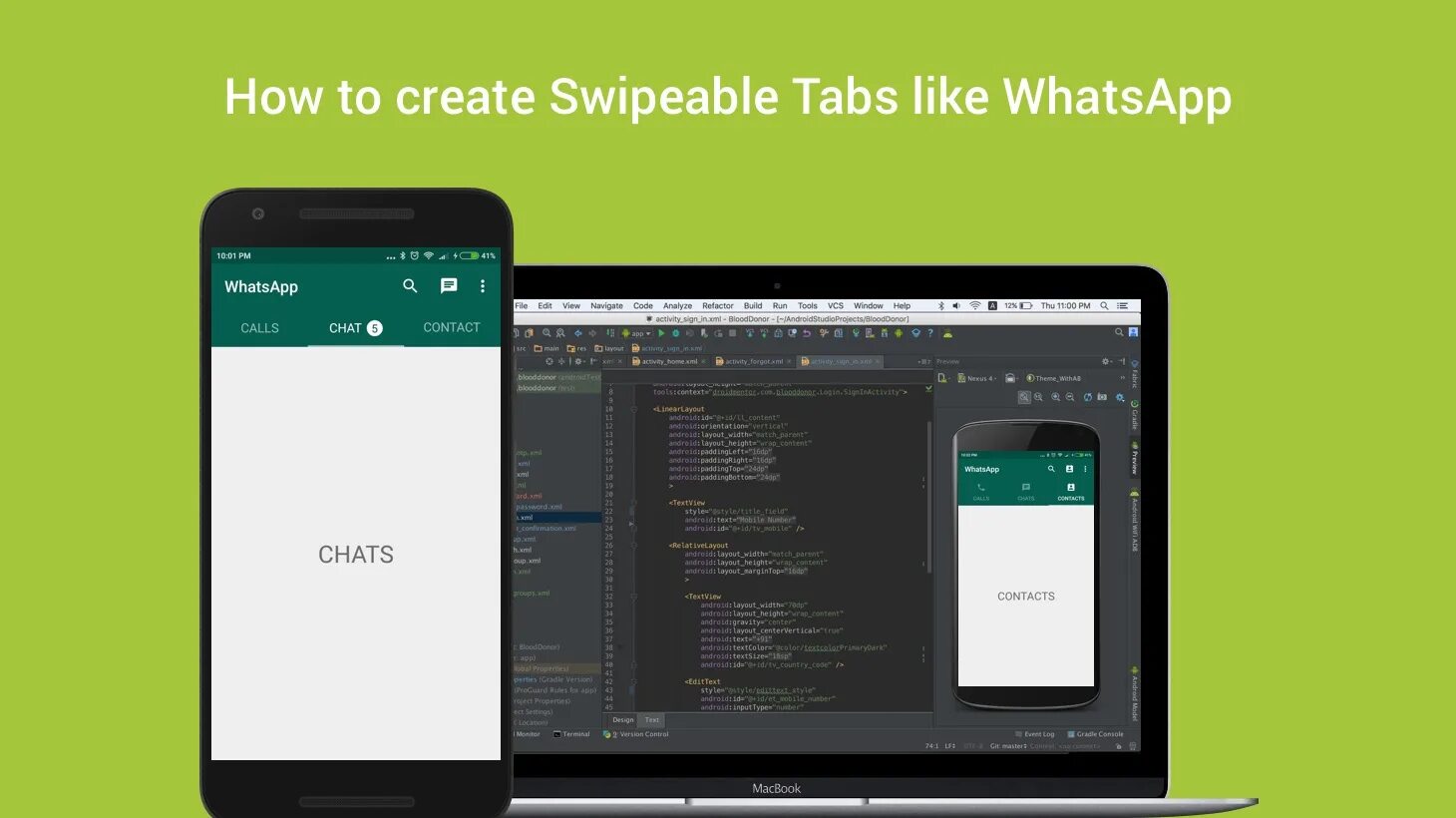Viewport: 1456px width, 818px height.
Task: Click the green Run app button in Android Studio
Action: tap(661, 333)
